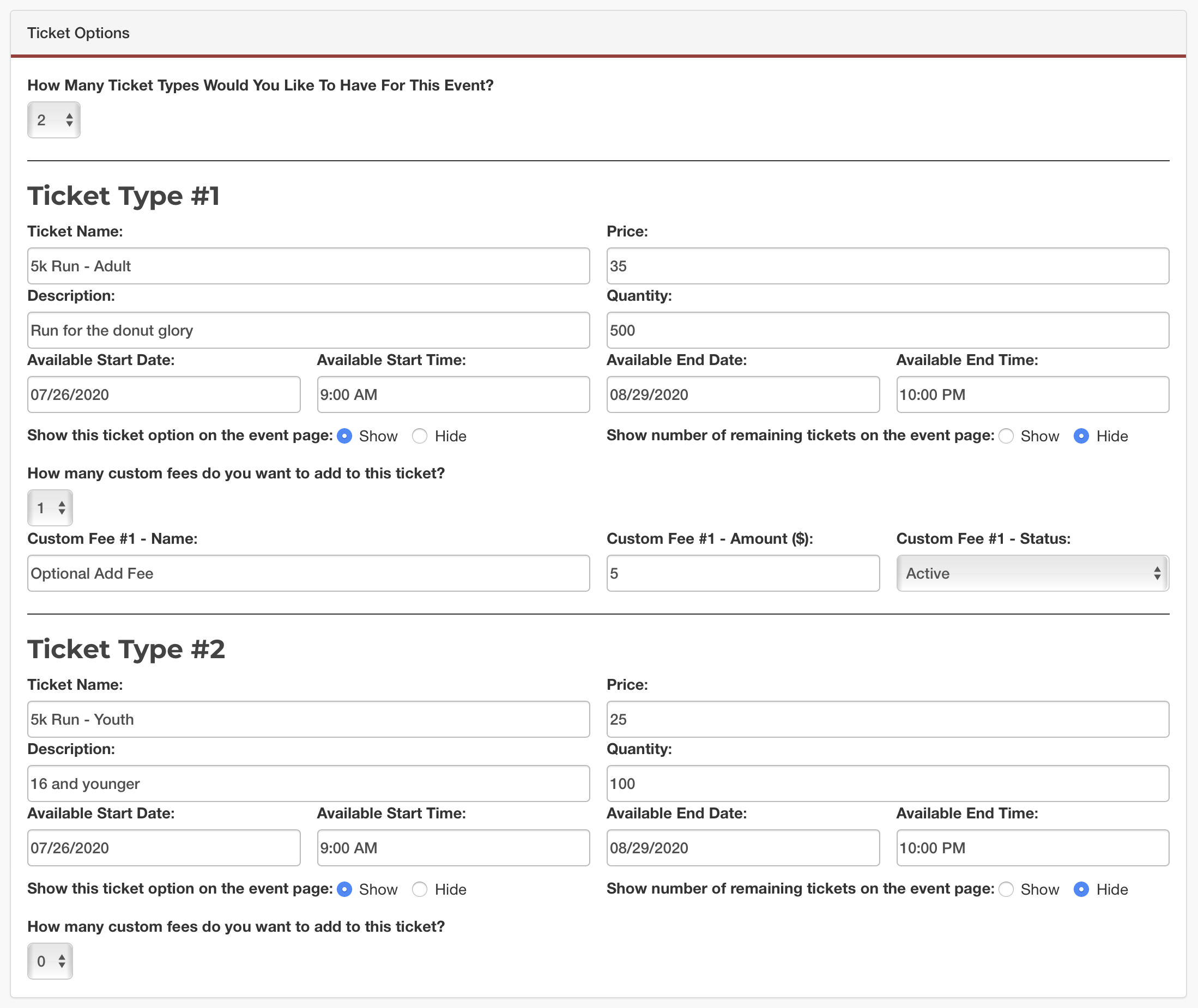
Task: Open Ticket Type #2 custom fees count dropdown
Action: click(50, 961)
